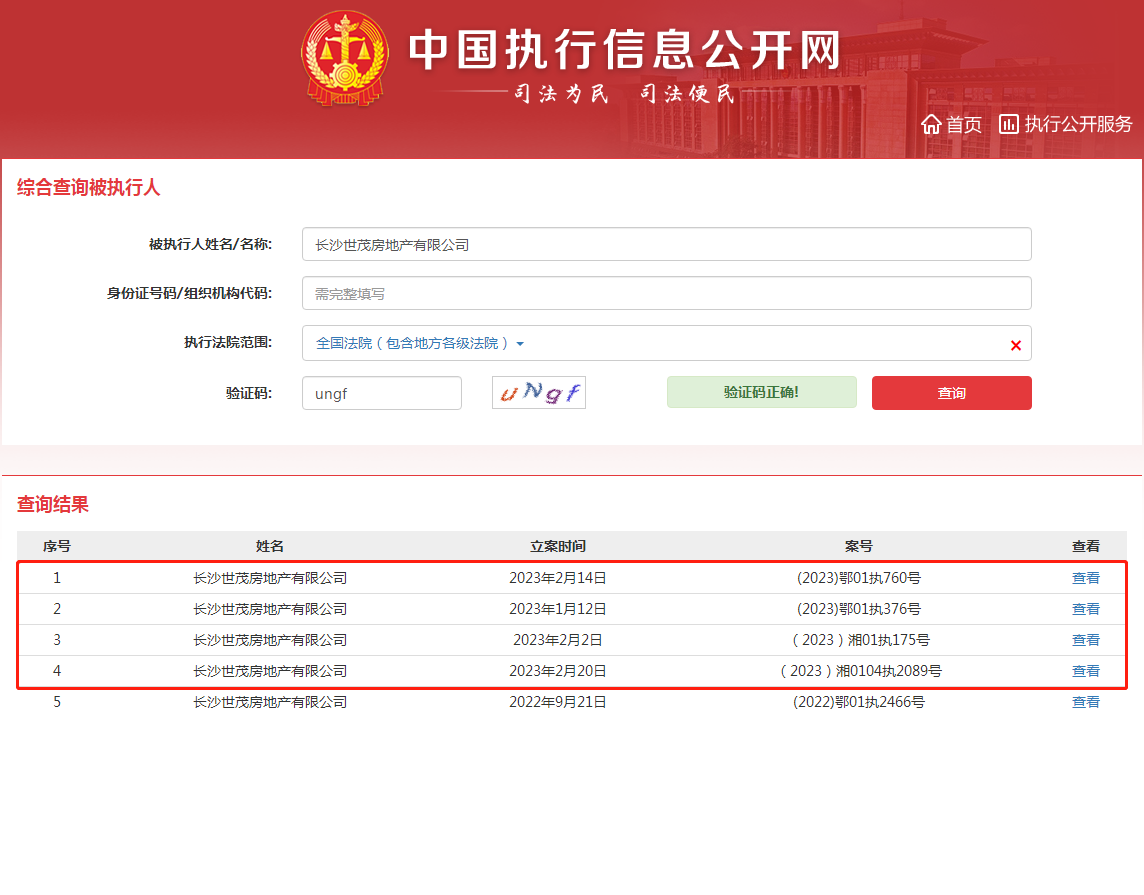Focus the 验证码 input containing ungf

[382, 393]
